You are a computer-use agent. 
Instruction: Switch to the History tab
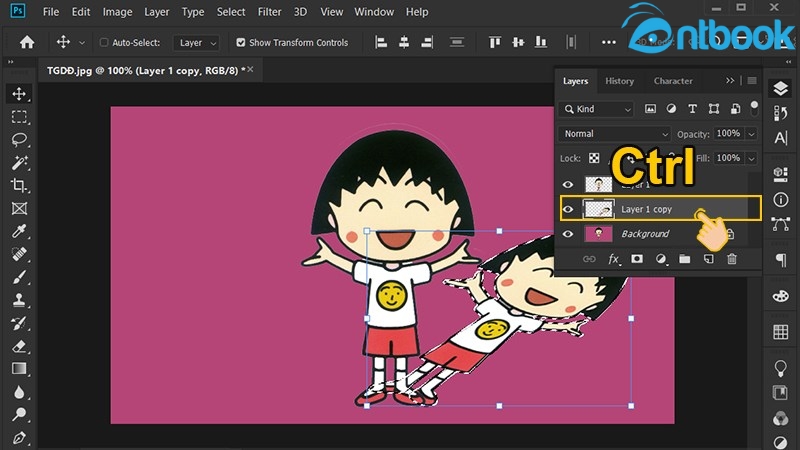619,81
